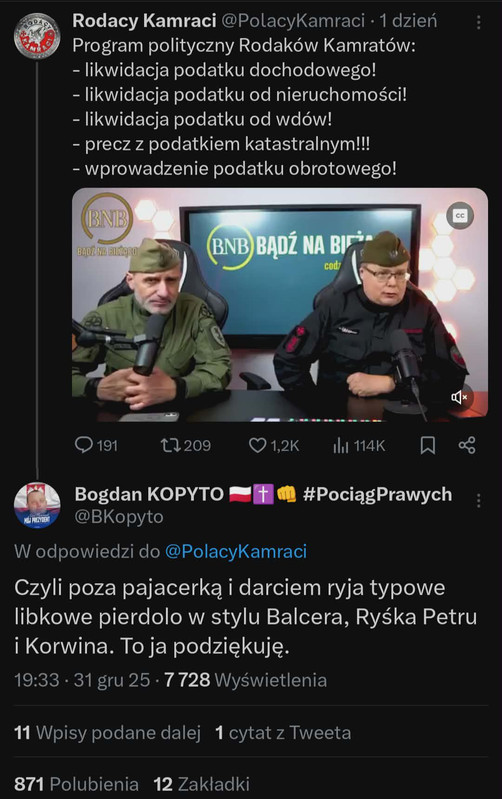Toggle the CC captions button on video

(460, 216)
